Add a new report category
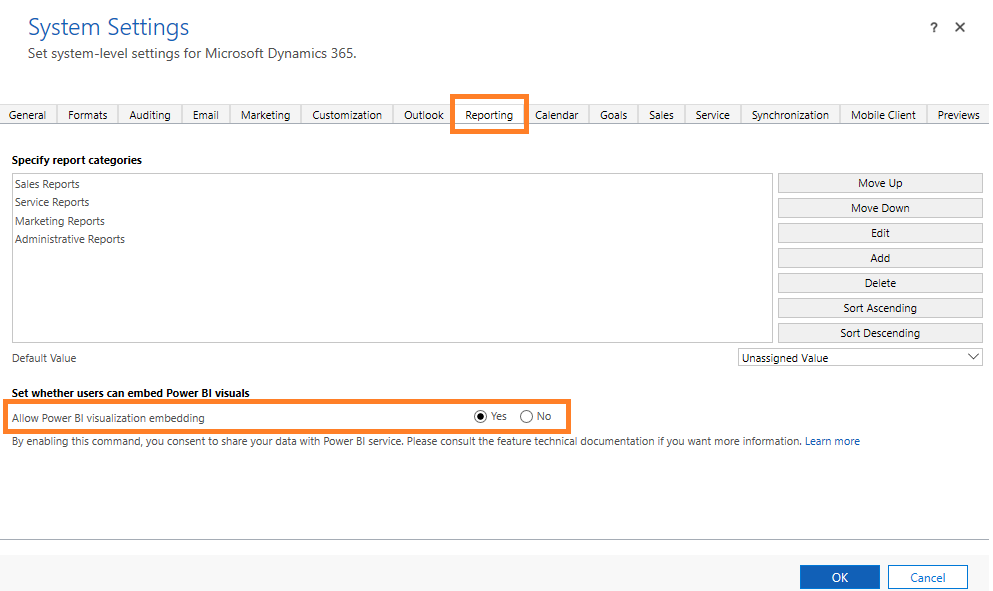The image size is (993, 591). tap(880, 258)
